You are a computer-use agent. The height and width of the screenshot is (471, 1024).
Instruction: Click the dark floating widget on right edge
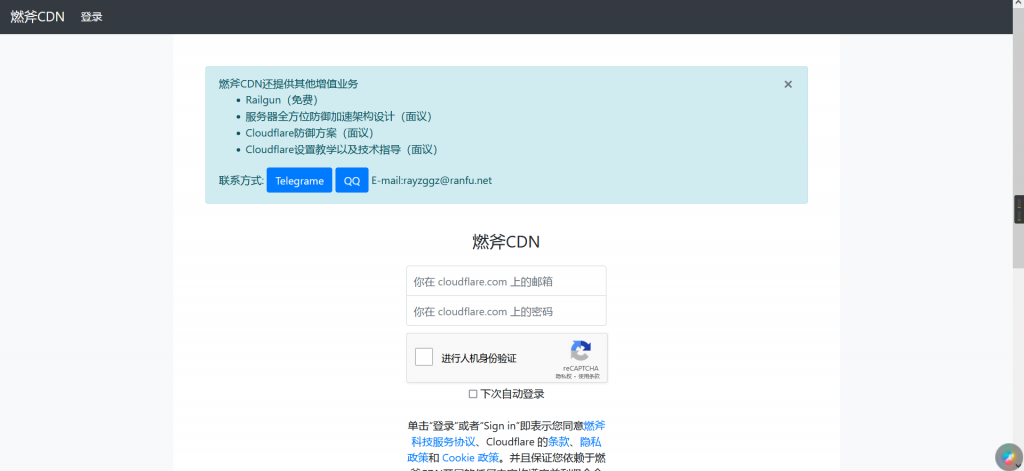1019,210
